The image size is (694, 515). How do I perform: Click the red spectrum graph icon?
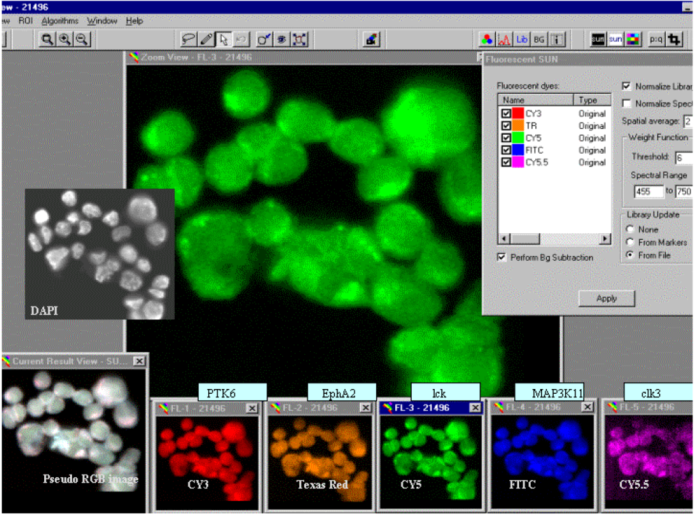(504, 39)
